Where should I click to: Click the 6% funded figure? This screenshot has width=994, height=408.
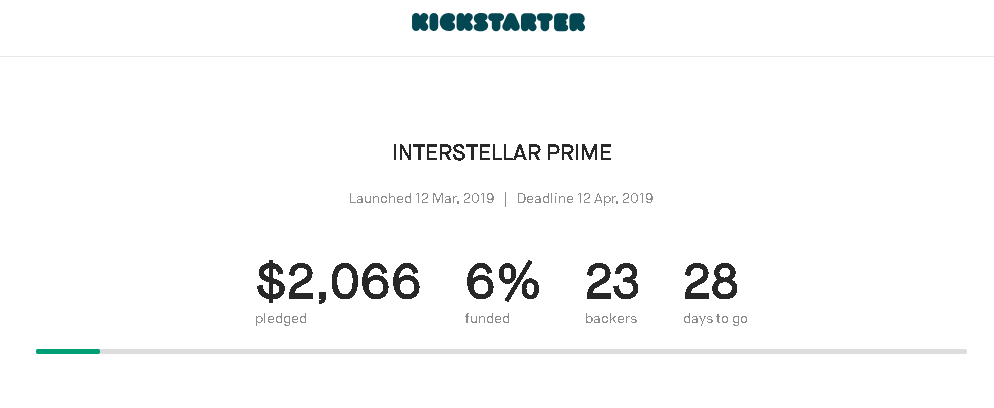502,281
